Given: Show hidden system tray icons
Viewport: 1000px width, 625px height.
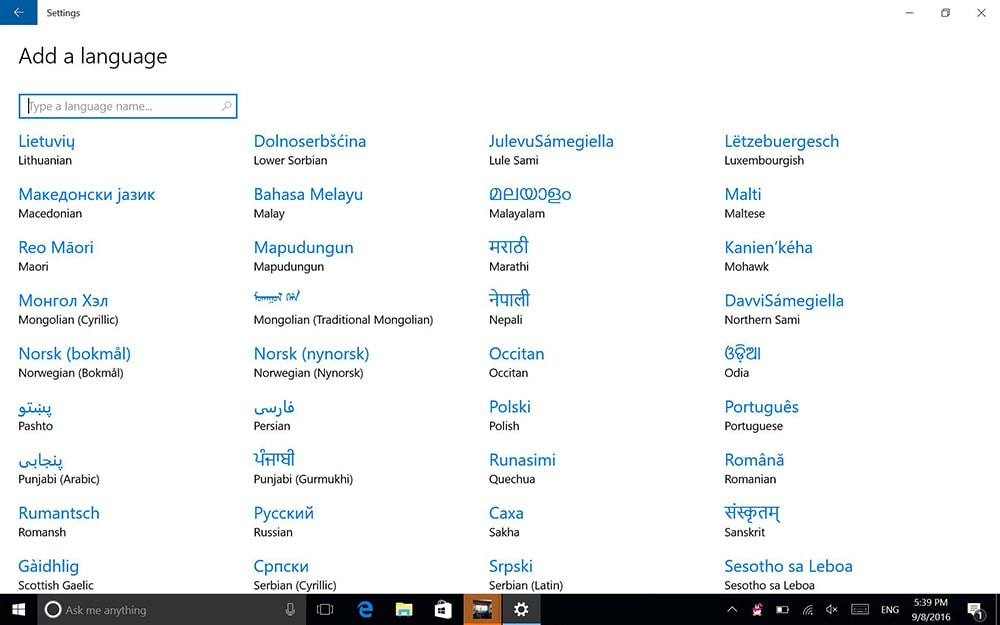Looking at the screenshot, I should [732, 609].
